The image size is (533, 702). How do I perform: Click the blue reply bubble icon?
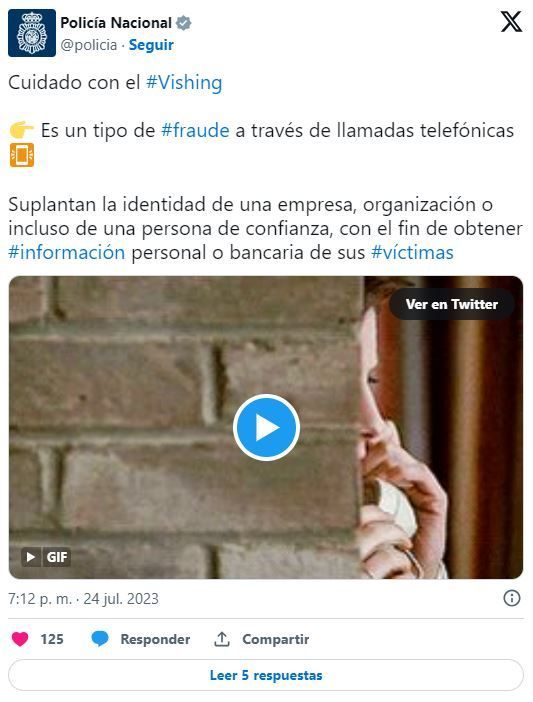pyautogui.click(x=100, y=639)
